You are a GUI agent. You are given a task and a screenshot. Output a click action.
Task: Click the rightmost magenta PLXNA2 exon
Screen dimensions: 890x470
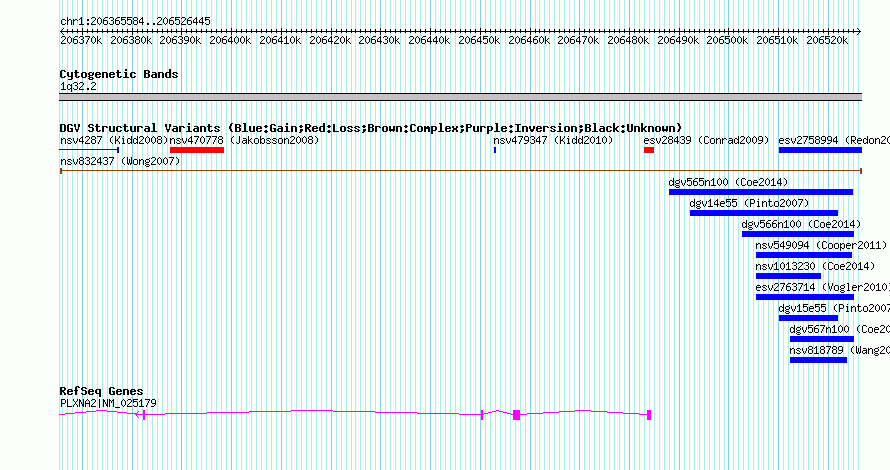click(x=649, y=415)
